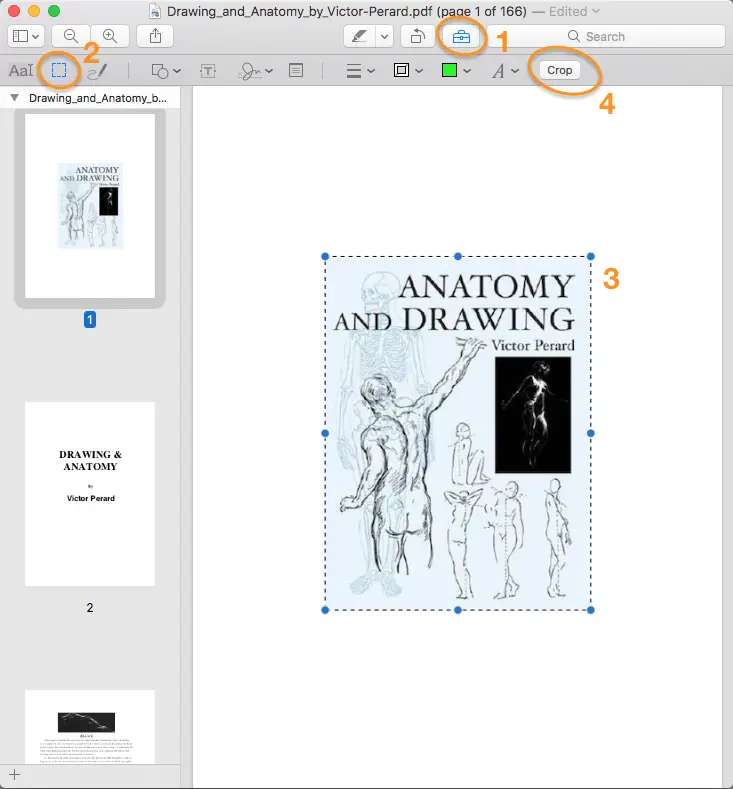Image resolution: width=733 pixels, height=789 pixels.
Task: Select the Sketch pen tool
Action: [x=96, y=71]
